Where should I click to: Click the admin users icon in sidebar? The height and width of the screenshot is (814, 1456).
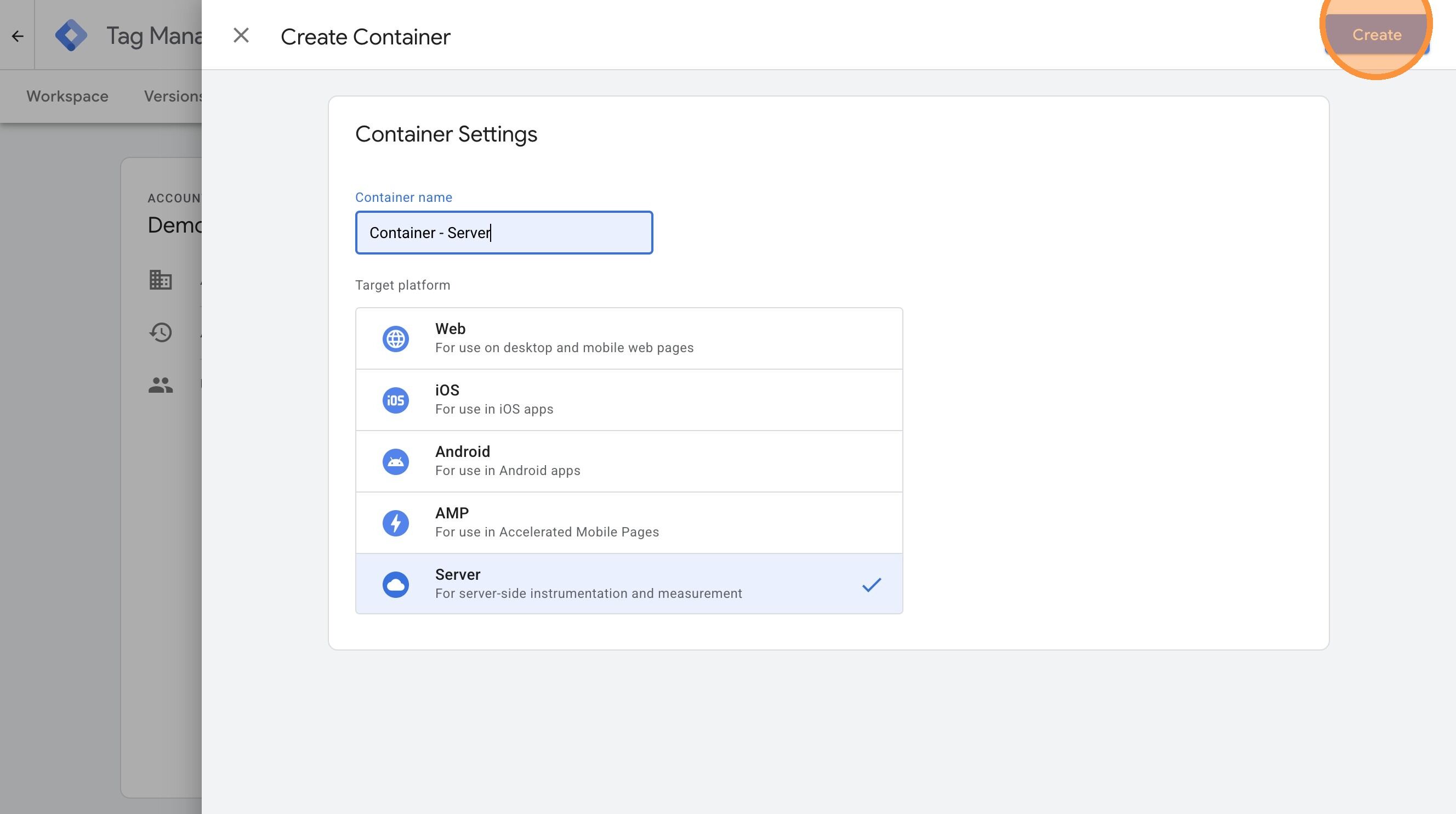pyautogui.click(x=160, y=385)
